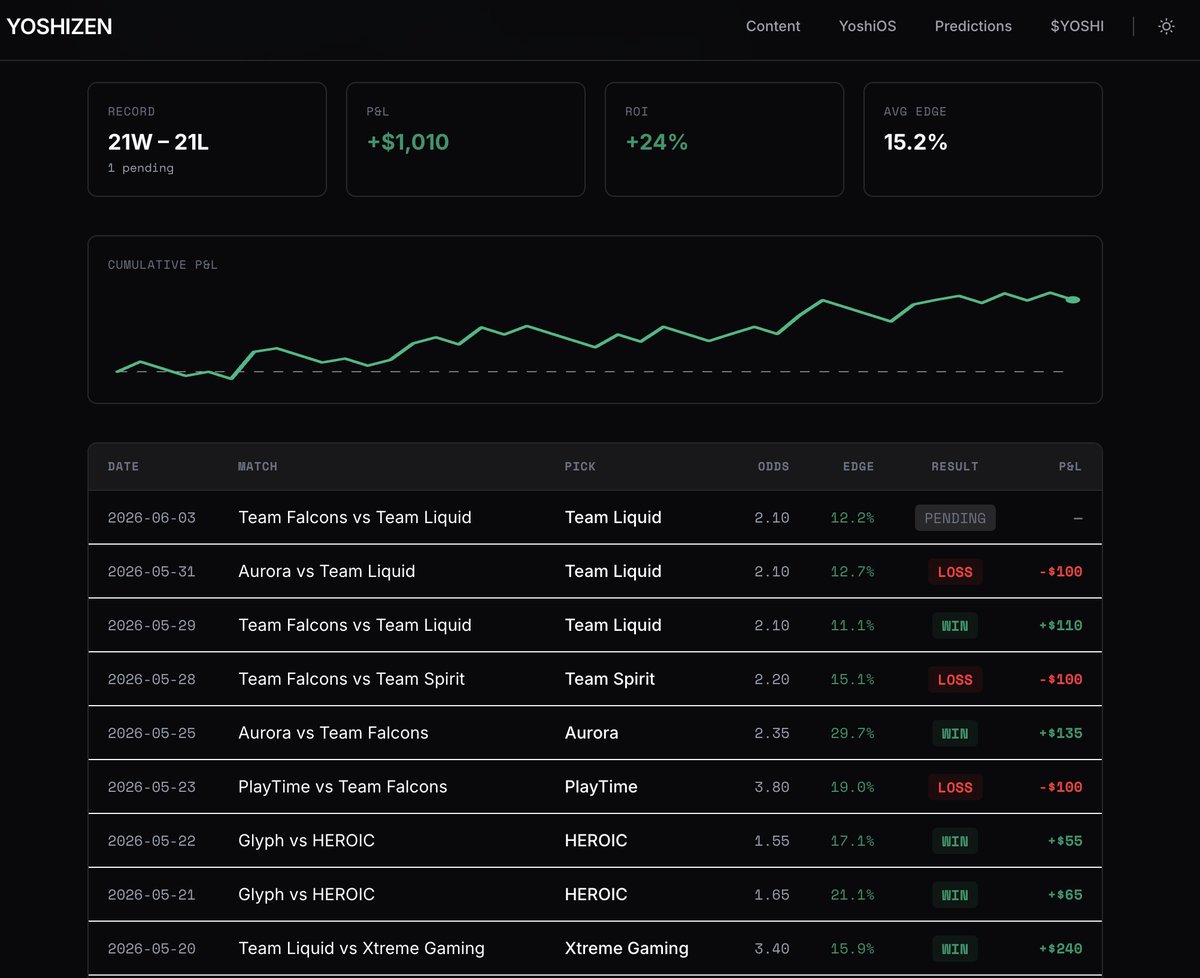Click the P&L column header in the table

[x=1070, y=467]
